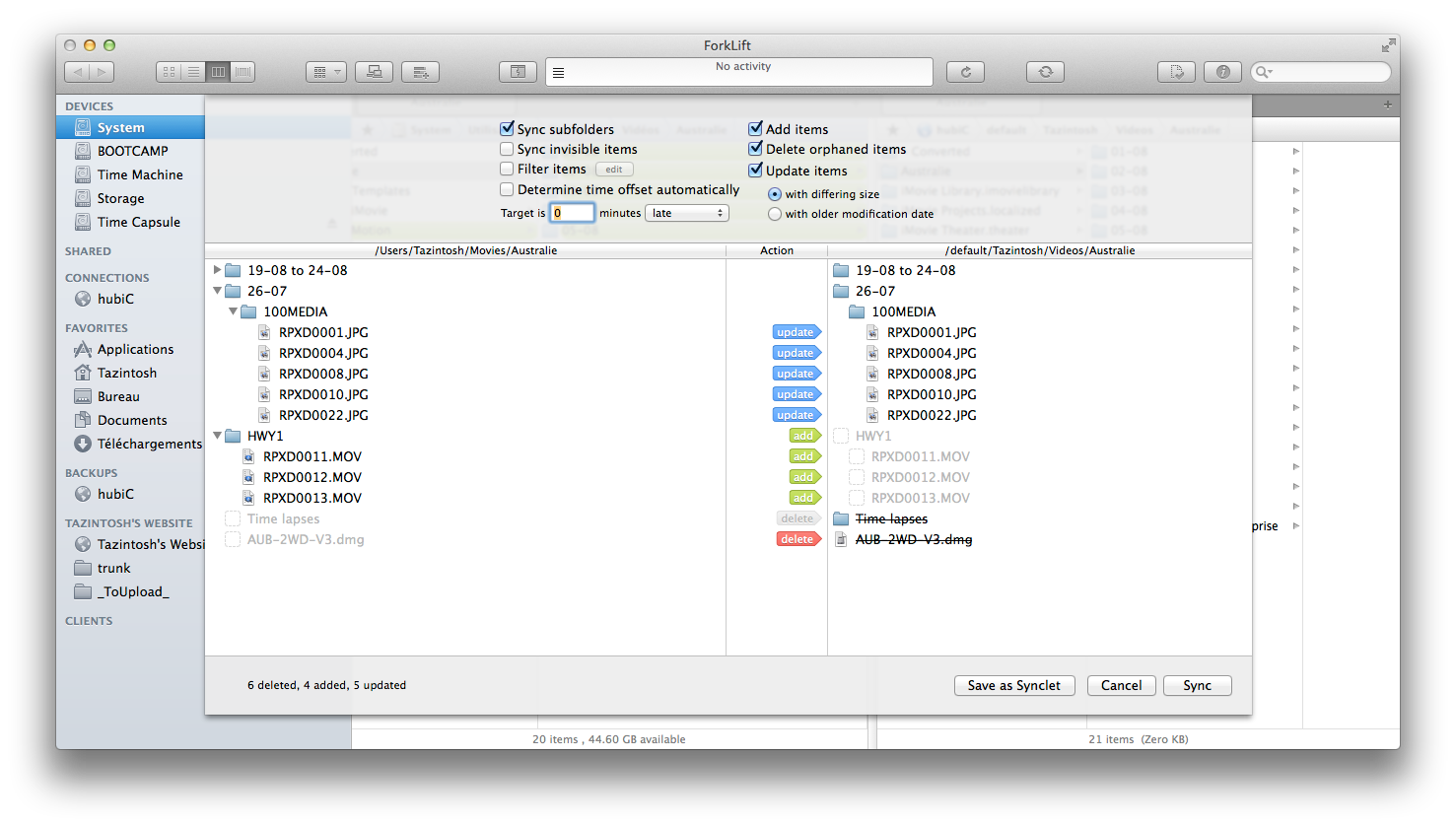Screen dimensions: 1456x827
Task: Enable Sync invisible items checkbox
Action: pos(507,149)
